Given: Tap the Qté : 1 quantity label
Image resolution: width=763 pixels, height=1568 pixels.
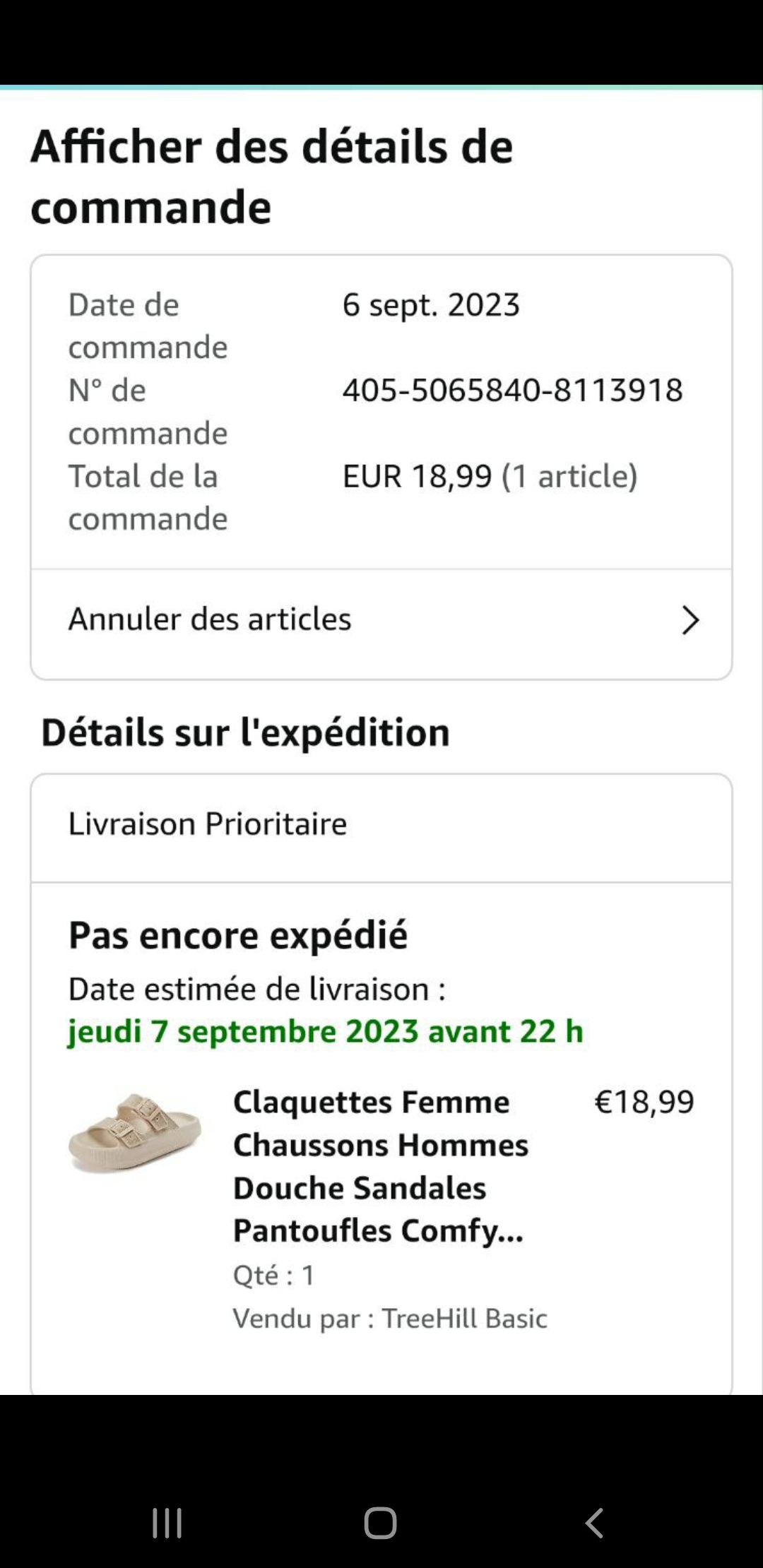Looking at the screenshot, I should [x=274, y=1276].
